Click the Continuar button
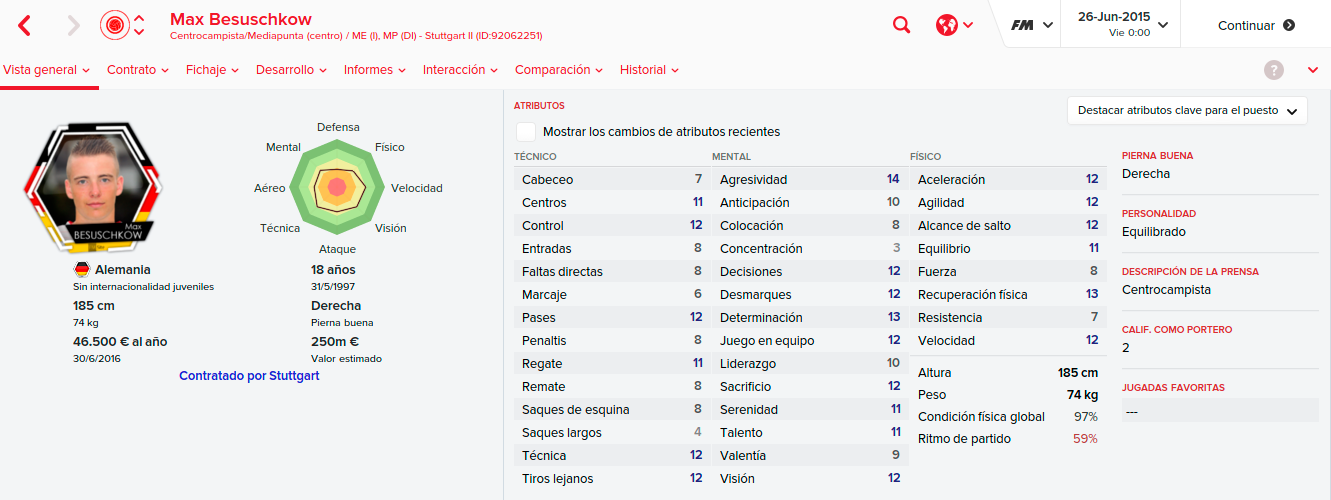The image size is (1331, 500). [x=1256, y=26]
